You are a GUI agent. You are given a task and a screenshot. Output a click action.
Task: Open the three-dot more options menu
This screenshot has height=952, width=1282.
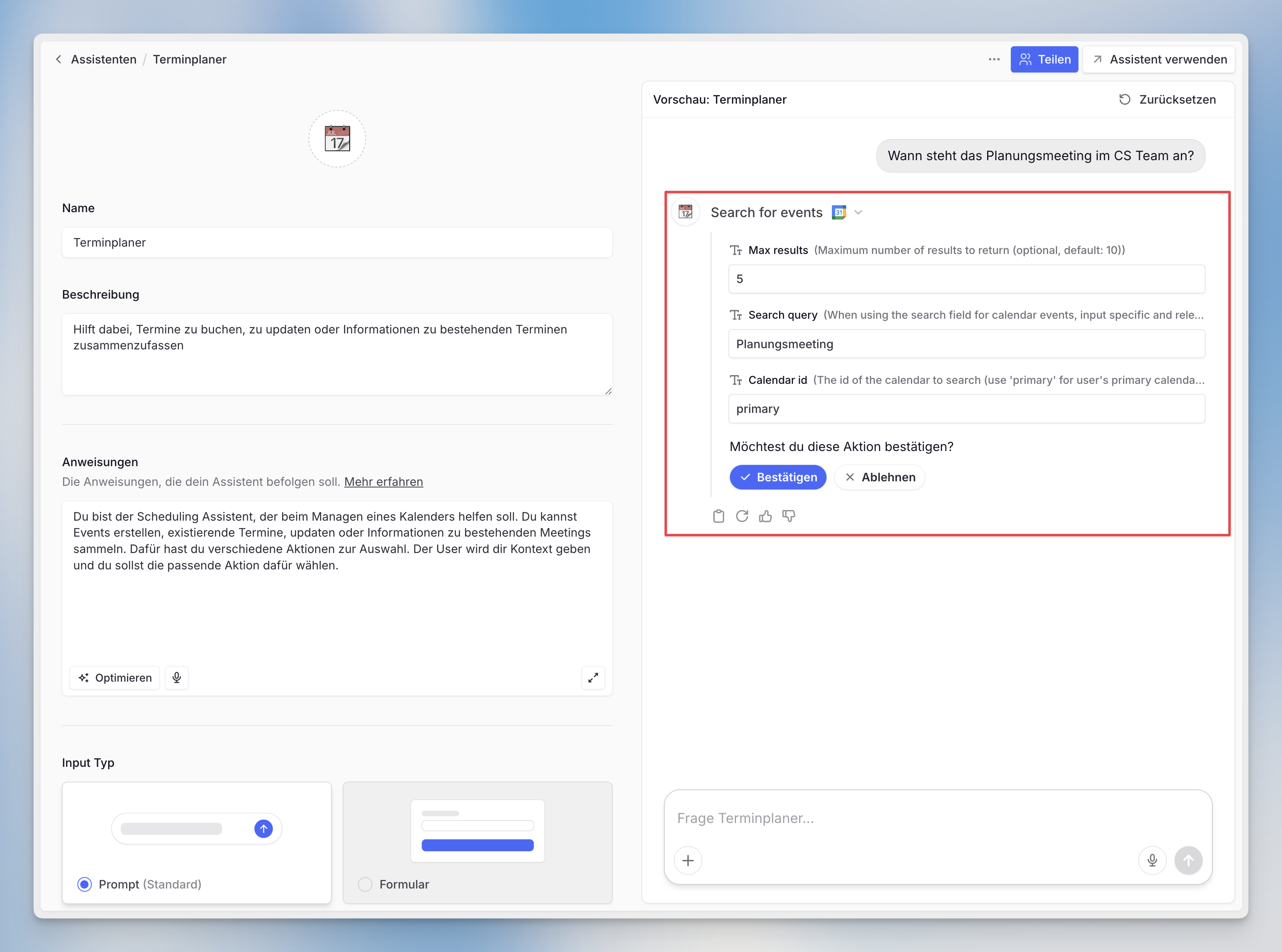(x=994, y=59)
